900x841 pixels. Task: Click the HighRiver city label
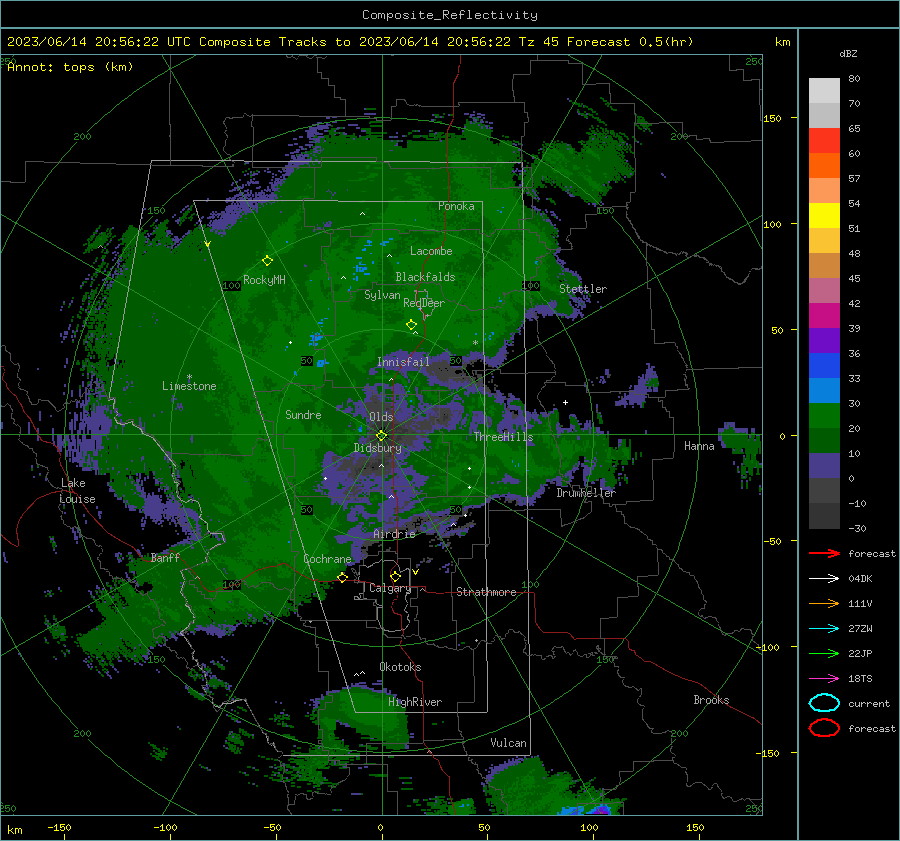tap(415, 702)
